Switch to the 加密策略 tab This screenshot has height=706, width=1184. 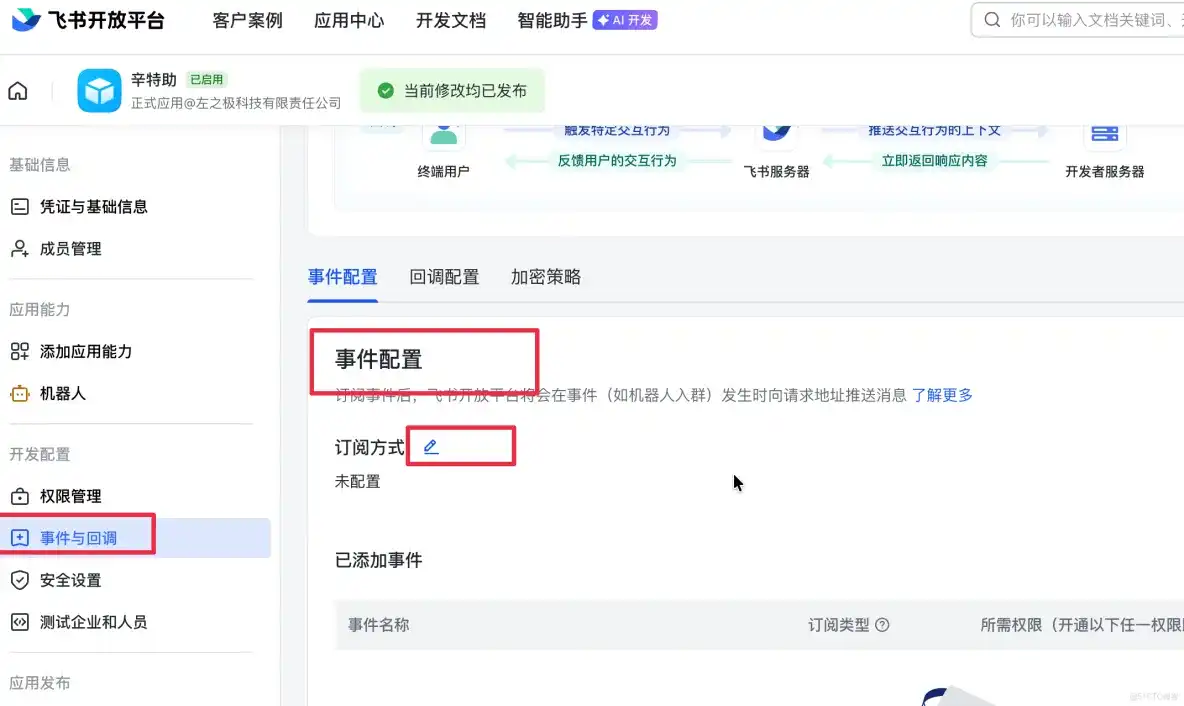545,277
